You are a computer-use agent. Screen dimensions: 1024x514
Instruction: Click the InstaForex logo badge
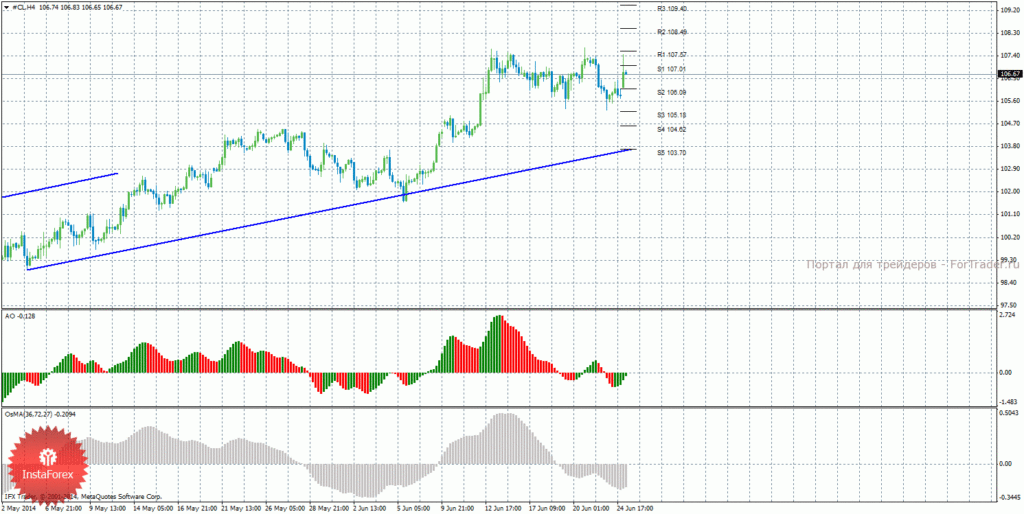point(46,468)
